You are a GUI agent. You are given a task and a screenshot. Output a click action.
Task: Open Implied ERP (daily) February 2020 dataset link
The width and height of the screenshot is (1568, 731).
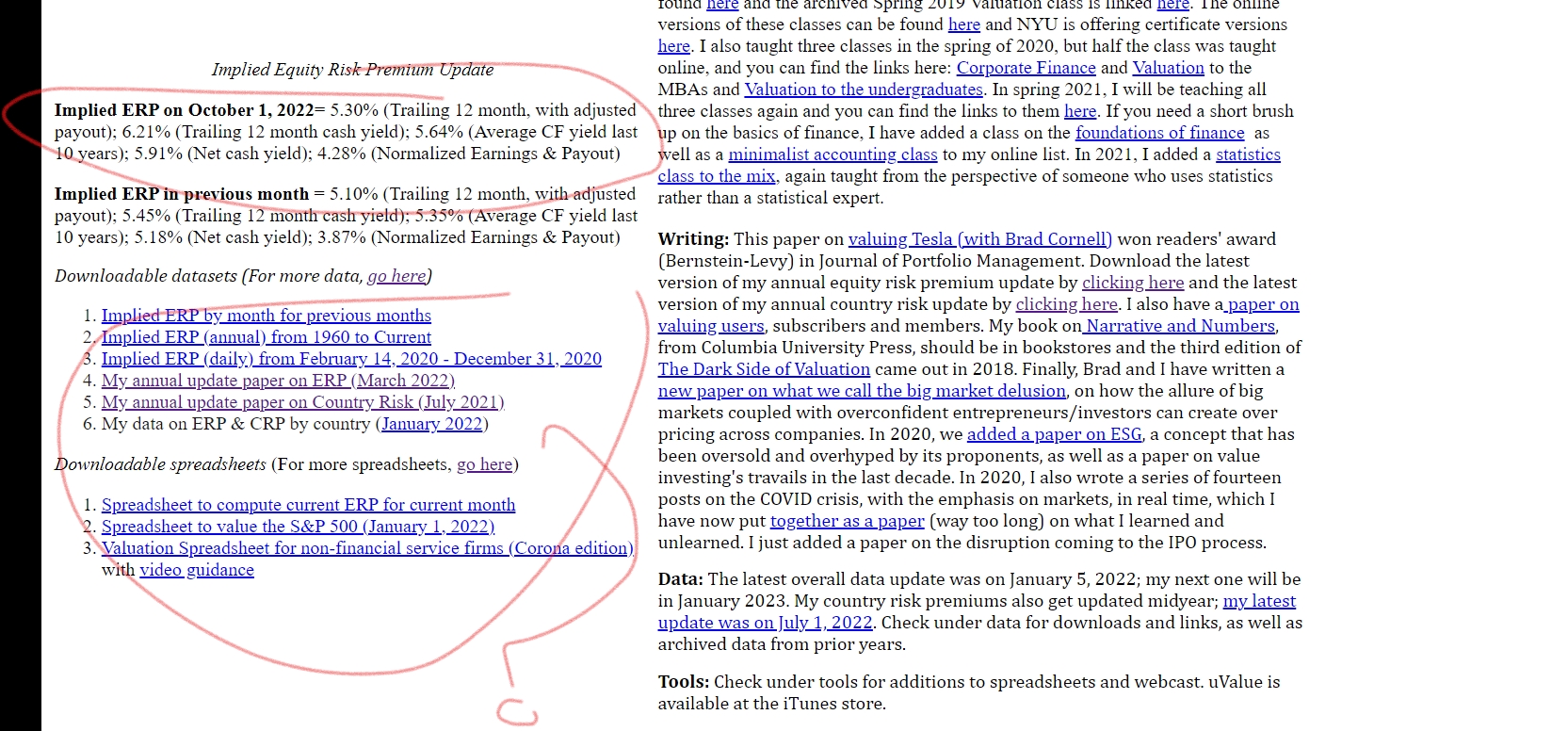(x=351, y=359)
